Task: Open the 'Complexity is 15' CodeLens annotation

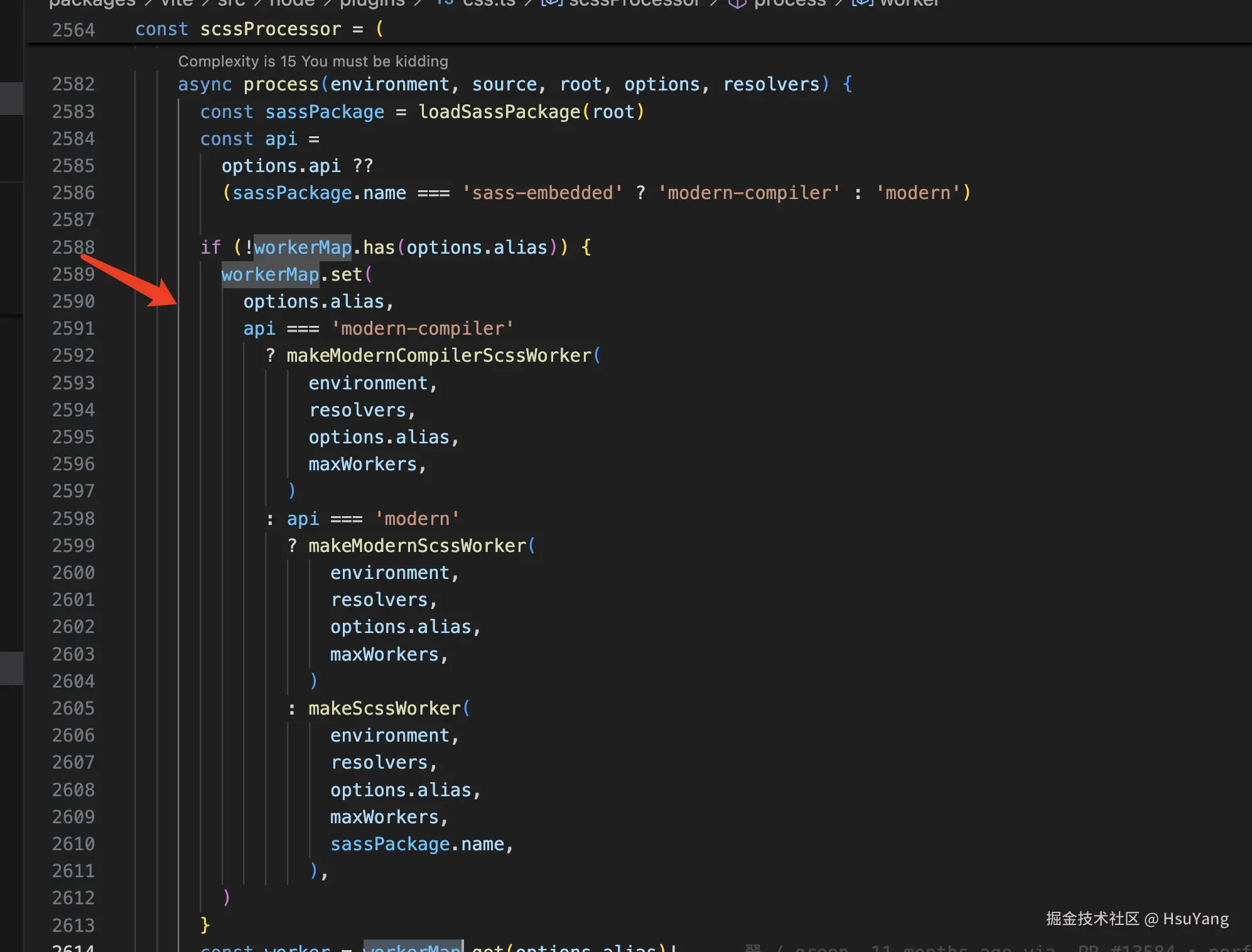Action: click(313, 62)
